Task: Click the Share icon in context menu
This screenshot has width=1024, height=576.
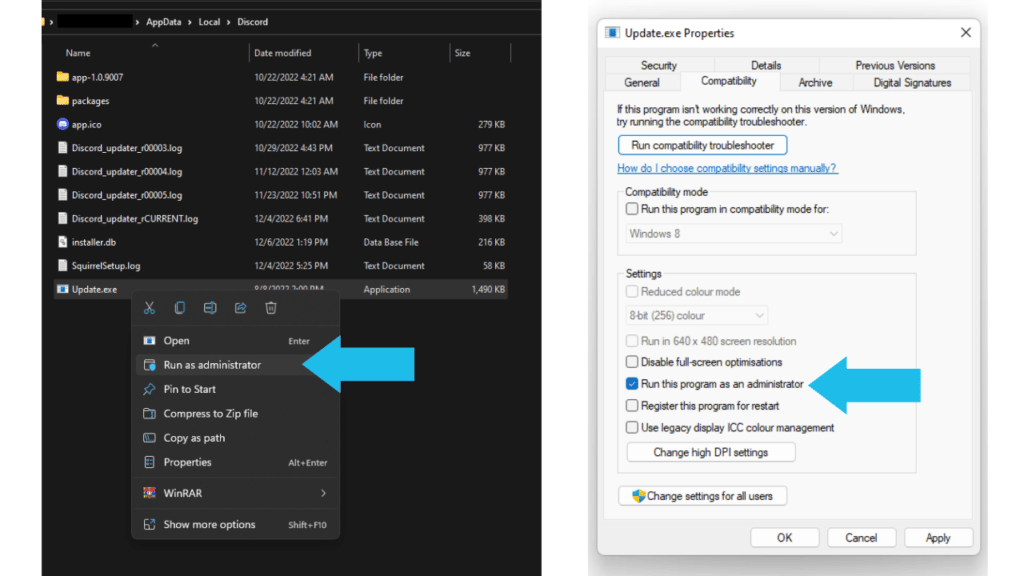Action: (x=240, y=308)
